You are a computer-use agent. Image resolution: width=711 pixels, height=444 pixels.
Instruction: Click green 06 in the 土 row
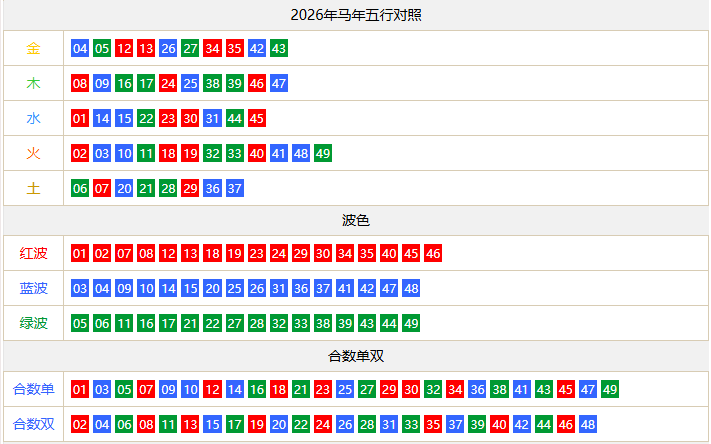click(80, 188)
